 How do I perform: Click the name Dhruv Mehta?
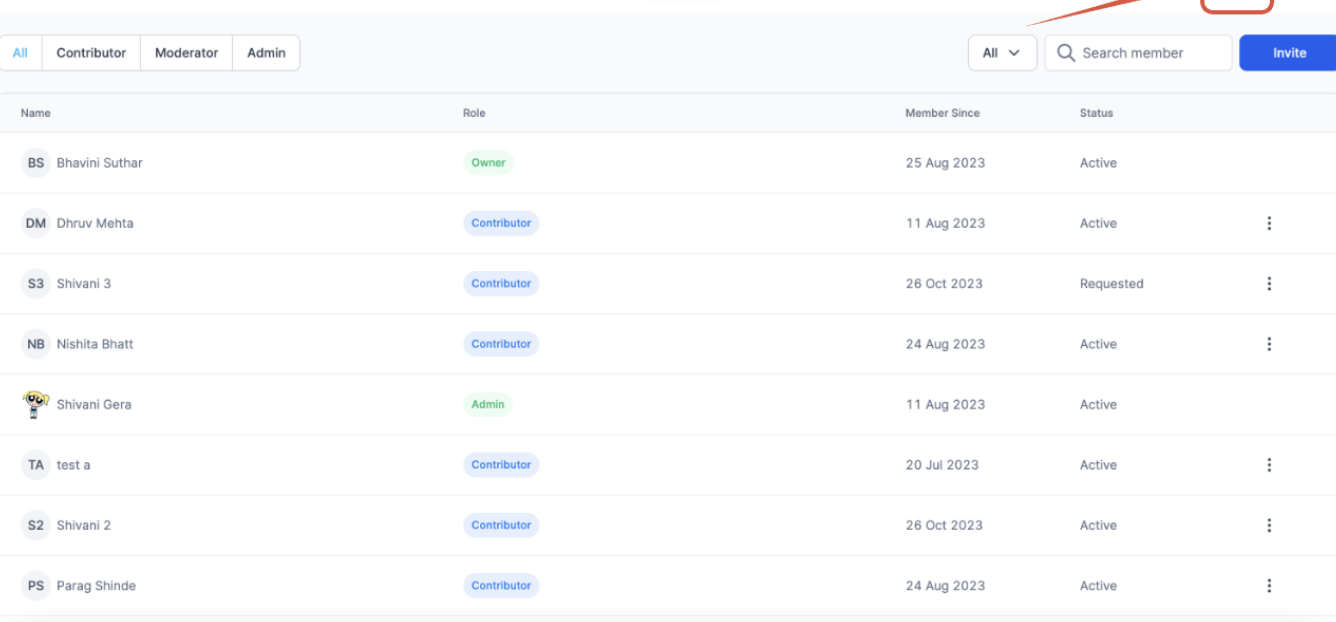pos(95,223)
